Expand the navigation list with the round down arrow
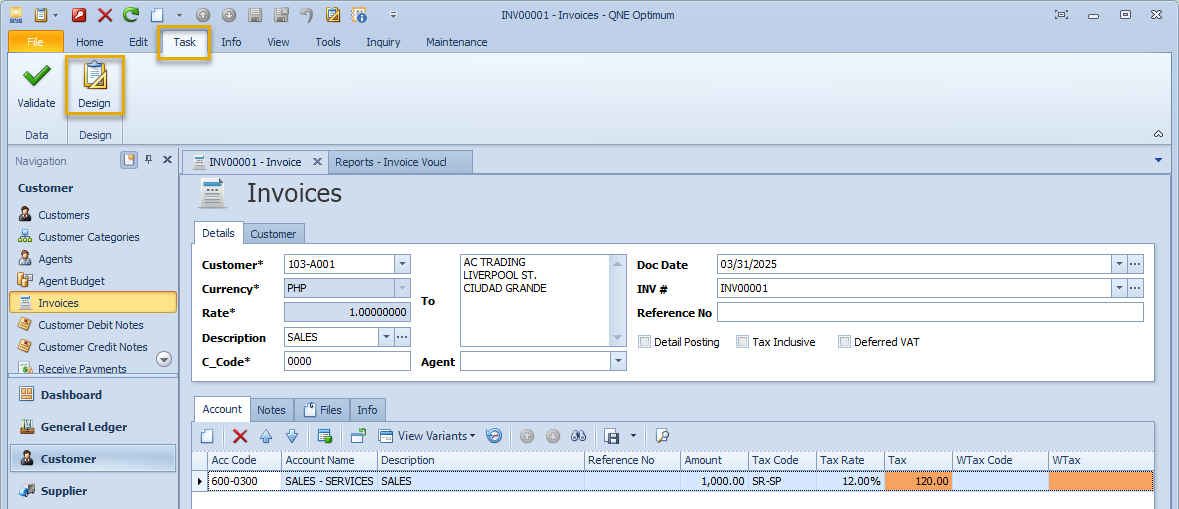Screen dimensions: 1179x509 pos(164,359)
